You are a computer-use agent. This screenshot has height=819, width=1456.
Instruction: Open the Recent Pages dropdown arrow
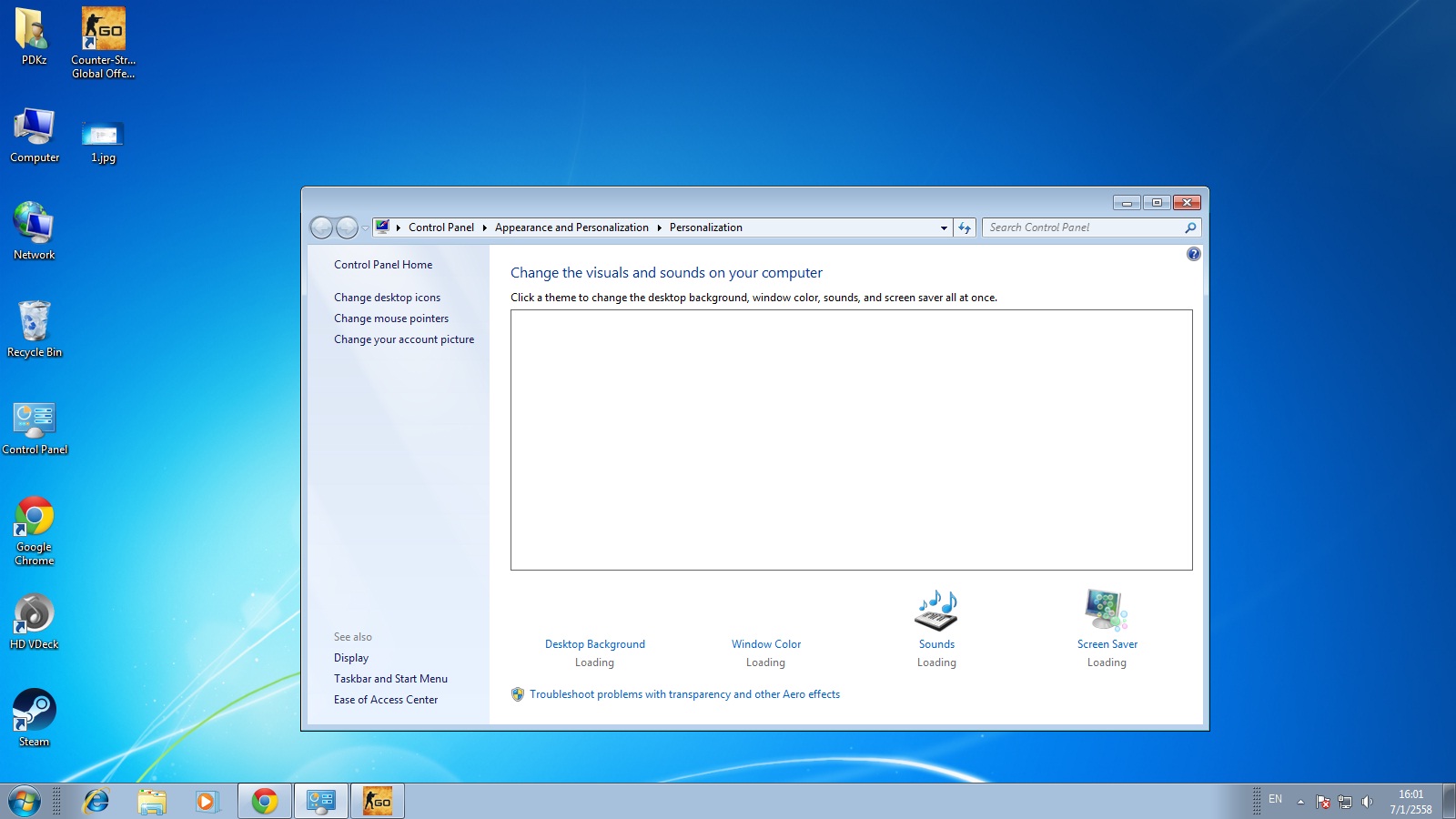tap(365, 228)
